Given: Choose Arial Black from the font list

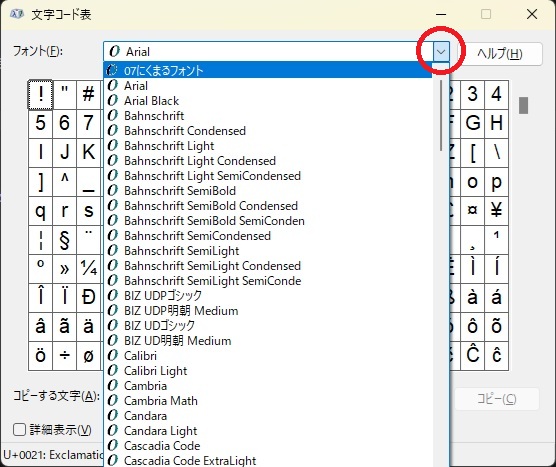Looking at the screenshot, I should coord(268,101).
